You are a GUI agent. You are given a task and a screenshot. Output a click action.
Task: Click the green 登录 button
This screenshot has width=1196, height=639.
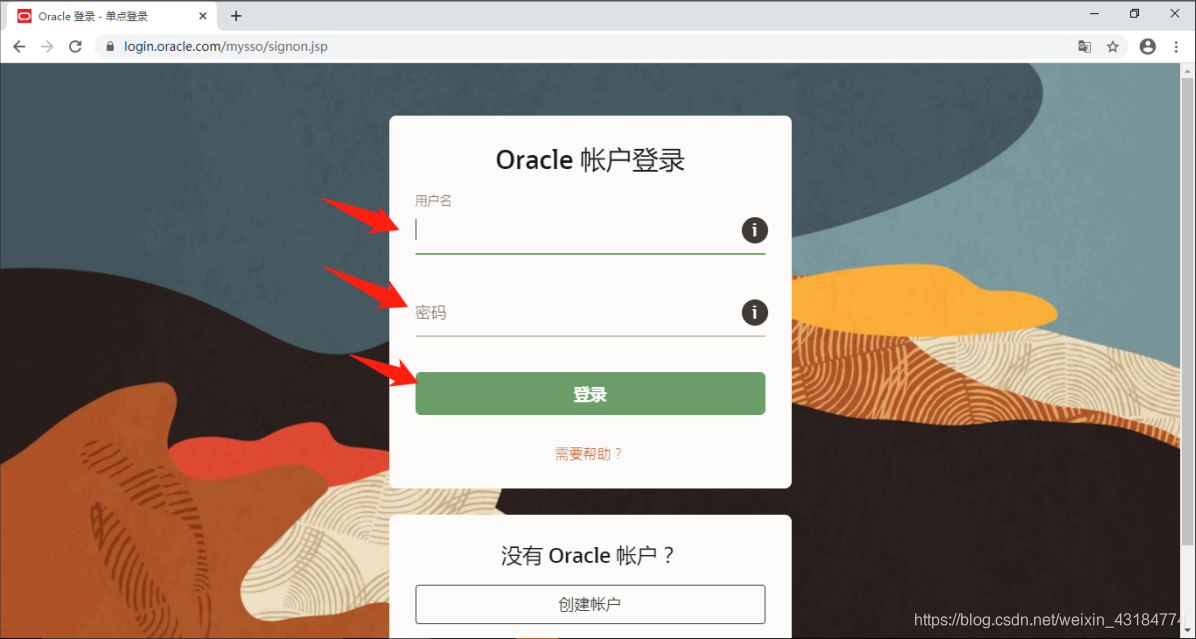pyautogui.click(x=590, y=393)
